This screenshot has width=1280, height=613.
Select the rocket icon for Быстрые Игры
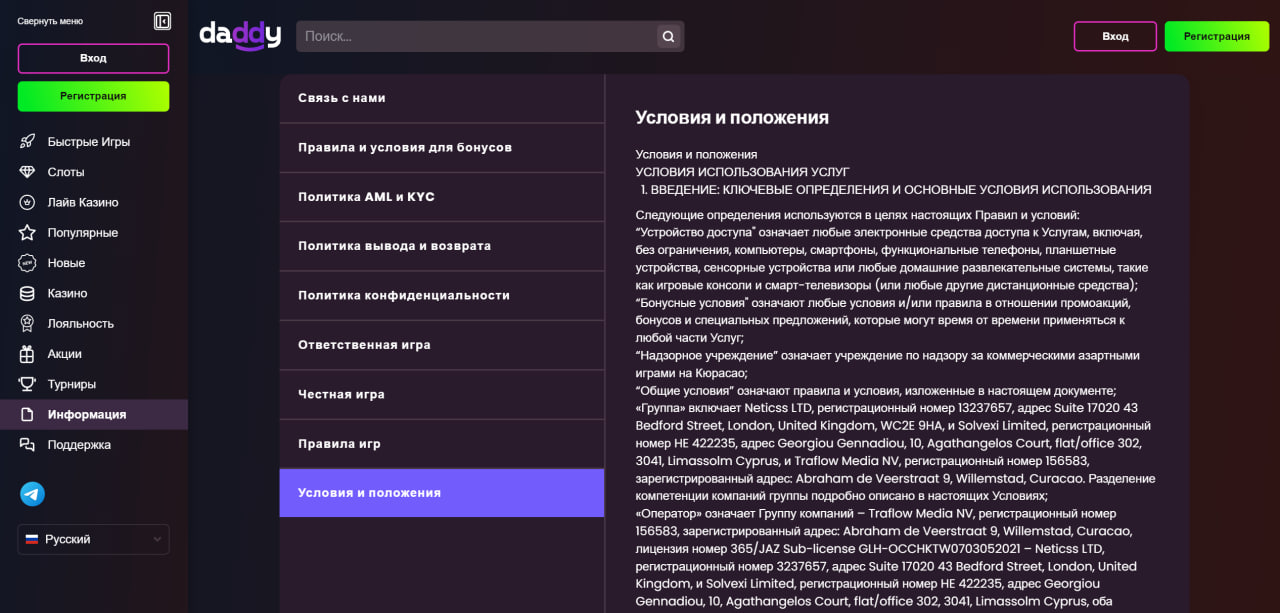(x=26, y=141)
